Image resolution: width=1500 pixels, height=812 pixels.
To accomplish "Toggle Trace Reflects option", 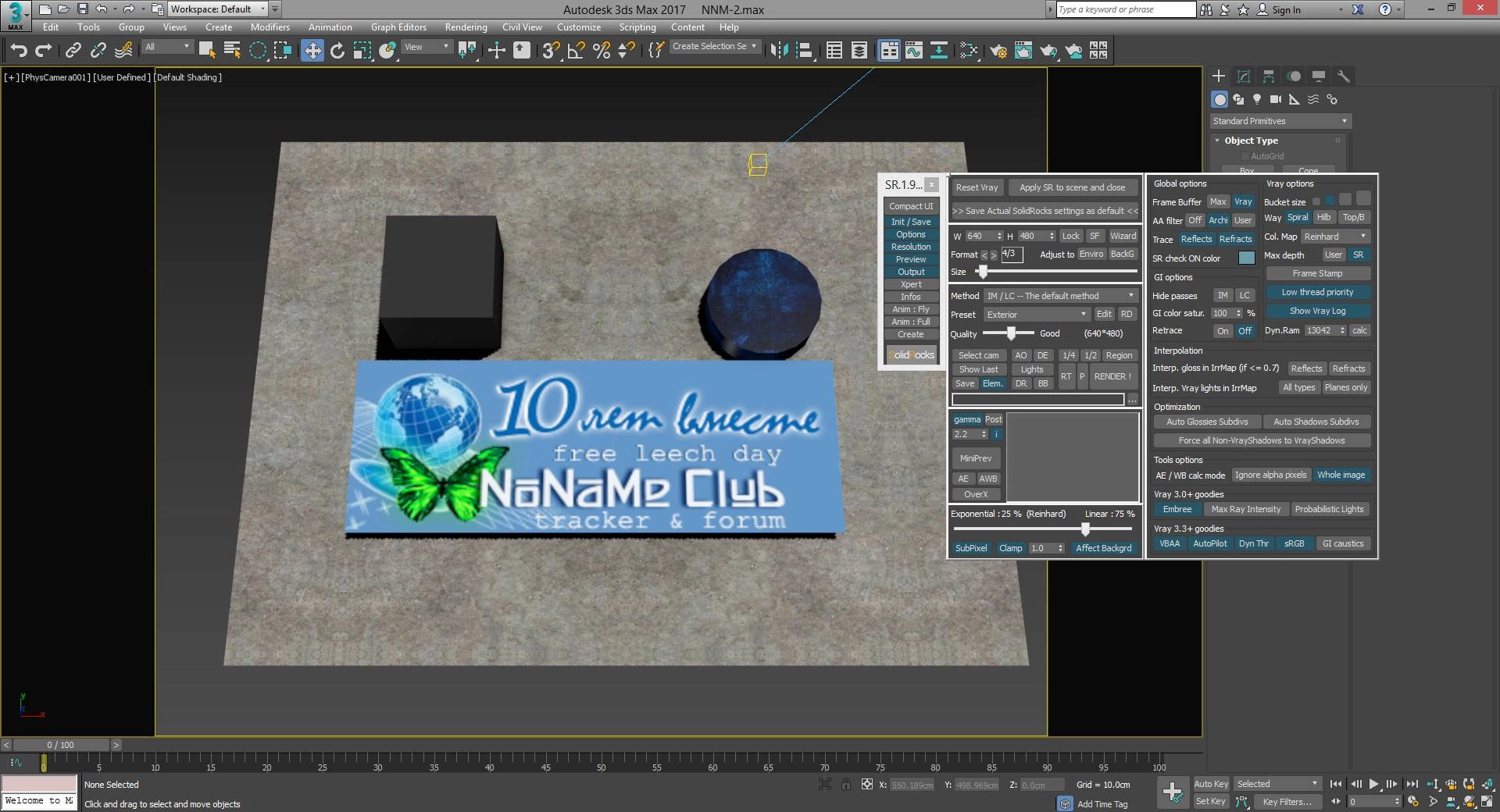I will 1196,239.
